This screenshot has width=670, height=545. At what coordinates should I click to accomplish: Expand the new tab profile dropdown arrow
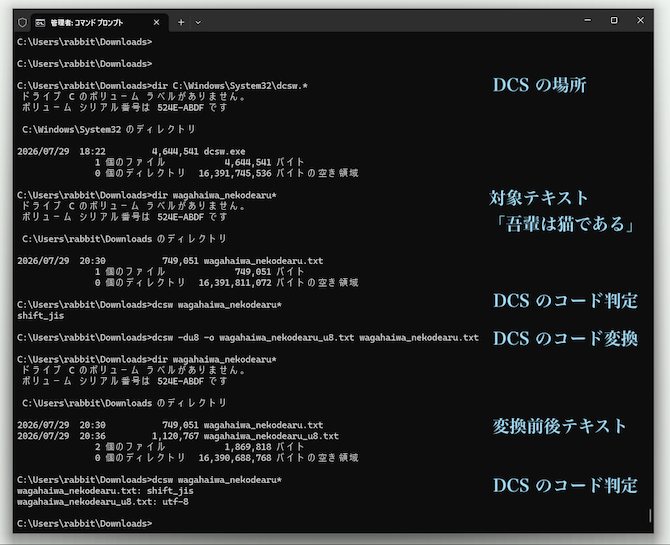198,23
